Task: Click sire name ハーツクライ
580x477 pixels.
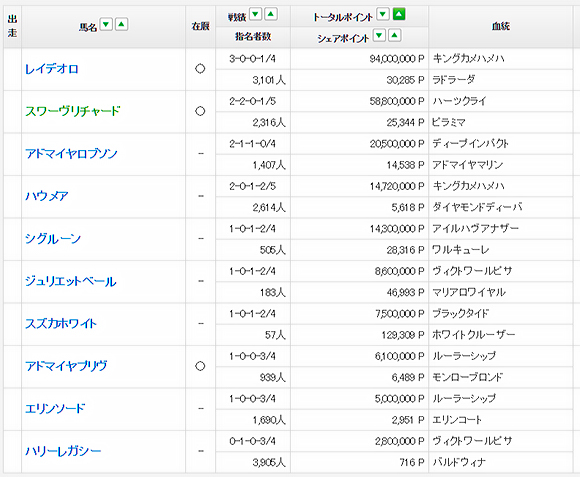Action: coord(459,101)
